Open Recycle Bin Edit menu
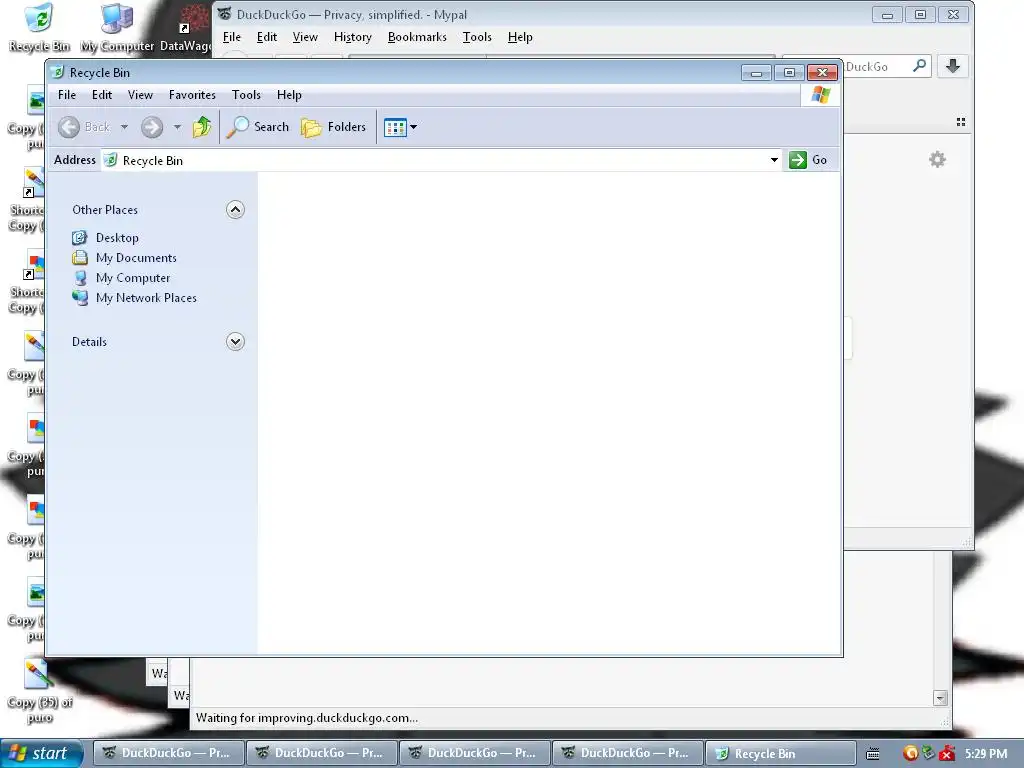This screenshot has height=768, width=1024. (102, 95)
